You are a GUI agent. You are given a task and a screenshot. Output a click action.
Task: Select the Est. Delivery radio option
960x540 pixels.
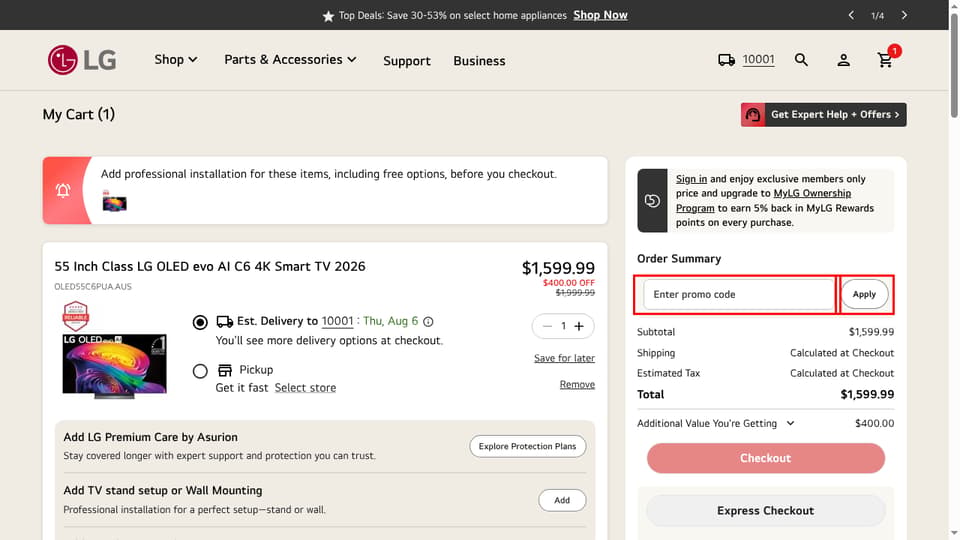[x=200, y=322]
